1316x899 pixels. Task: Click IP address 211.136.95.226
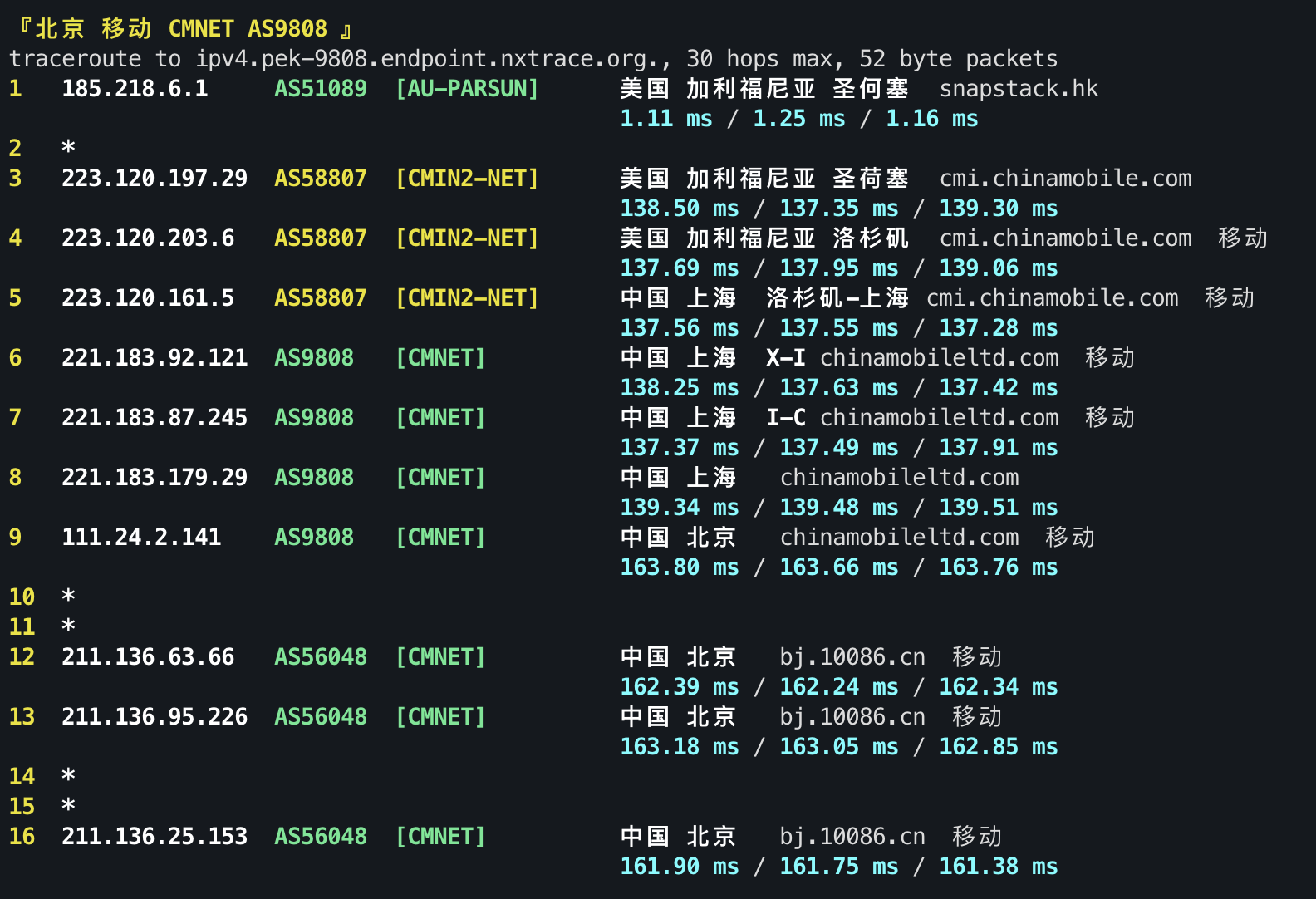[155, 717]
